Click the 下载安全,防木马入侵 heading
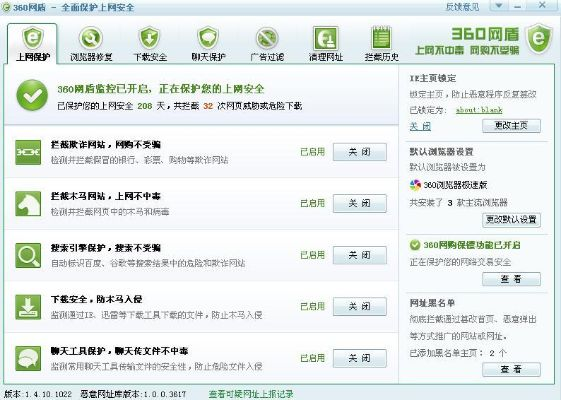The height and width of the screenshot is (400, 561). click(x=97, y=299)
